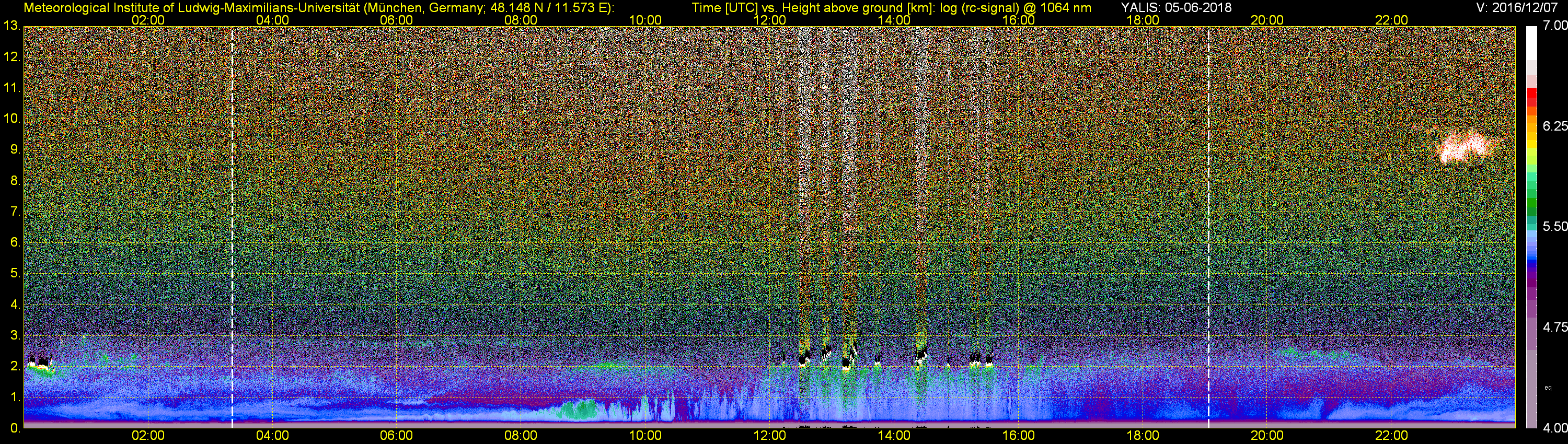The height and width of the screenshot is (444, 1568).
Task: Click the 22:00 label on the top time axis
Action: click(x=1391, y=20)
